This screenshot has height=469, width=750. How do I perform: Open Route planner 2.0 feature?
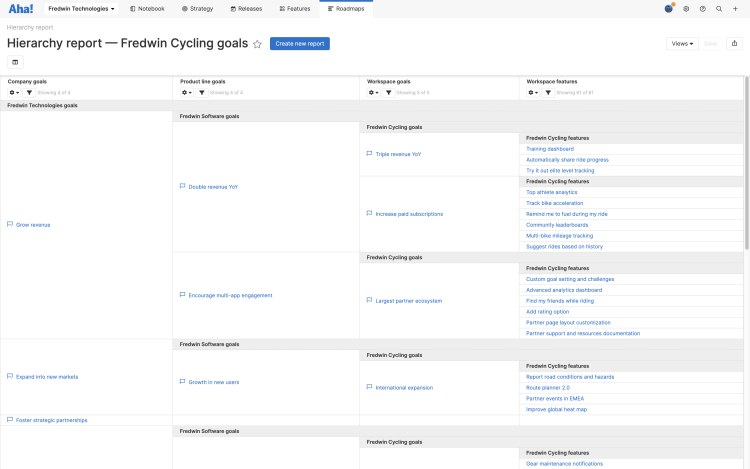pos(548,388)
